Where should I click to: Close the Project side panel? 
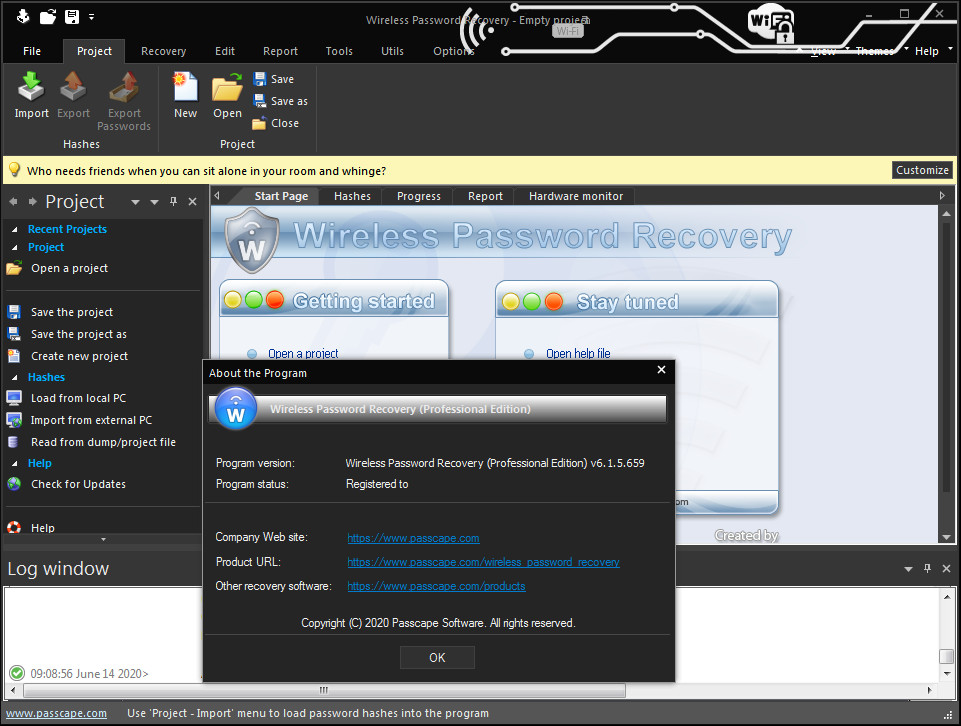(192, 202)
